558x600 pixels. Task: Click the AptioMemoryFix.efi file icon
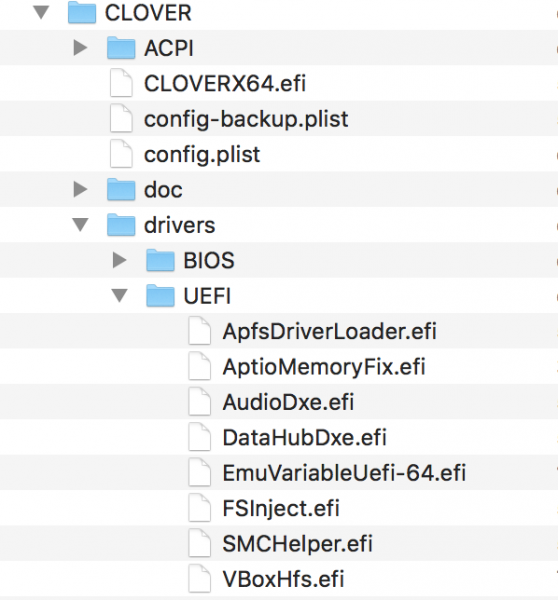click(200, 367)
